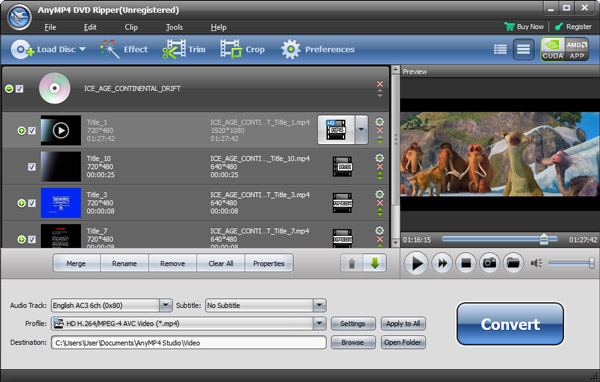Open the Crop tool
This screenshot has width=600, height=382.
242,49
